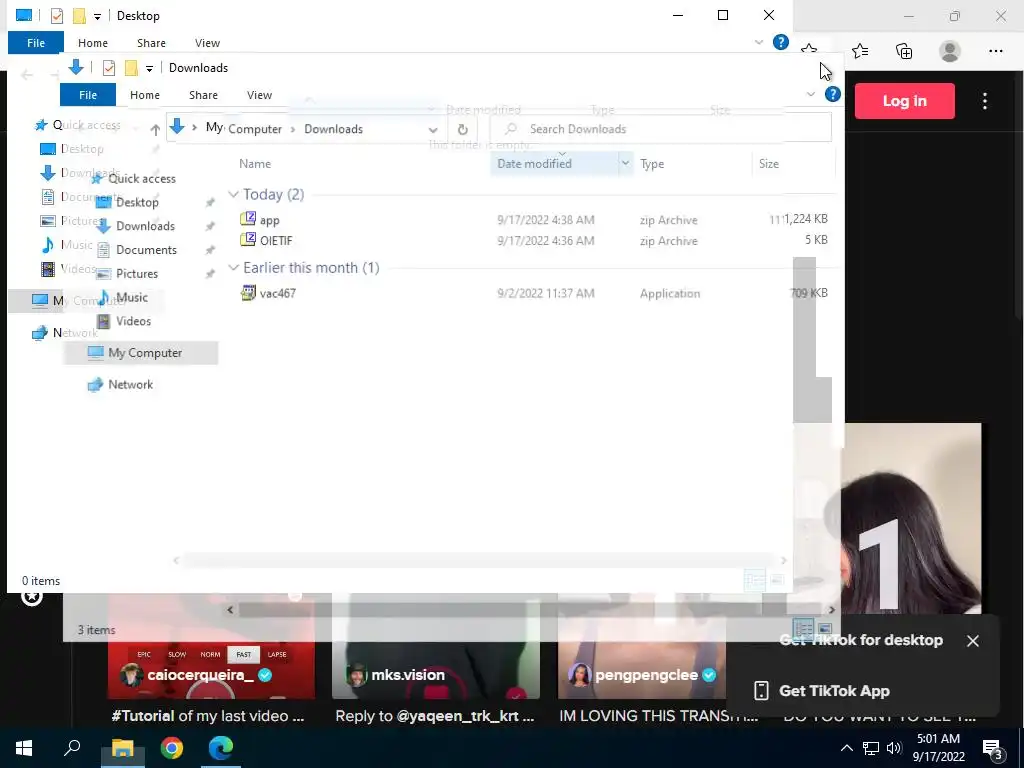Open Windows taskbar search
The width and height of the screenshot is (1024, 768).
(72, 748)
